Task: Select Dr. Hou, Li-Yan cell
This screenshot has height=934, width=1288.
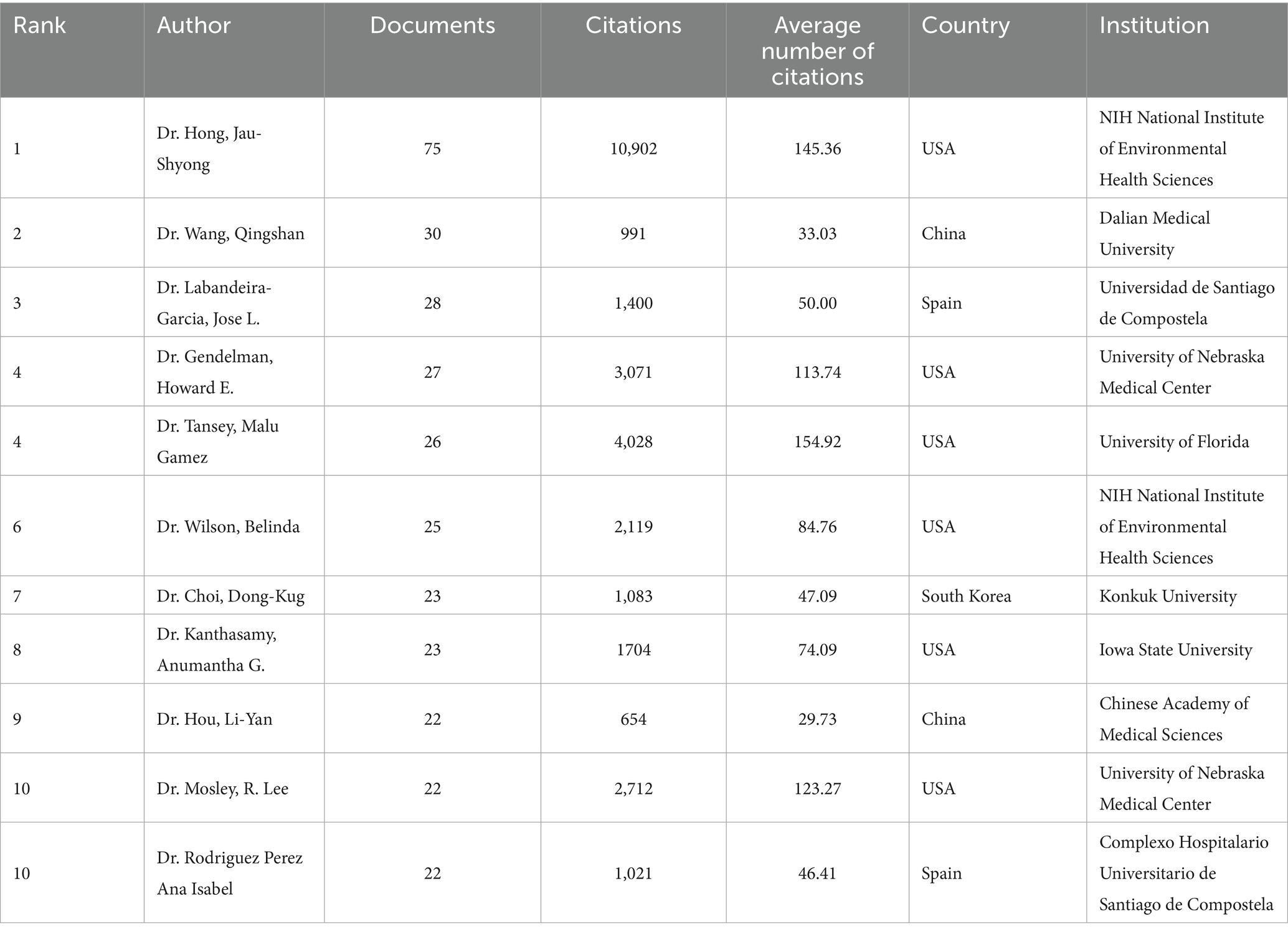Action: pyautogui.click(x=214, y=720)
